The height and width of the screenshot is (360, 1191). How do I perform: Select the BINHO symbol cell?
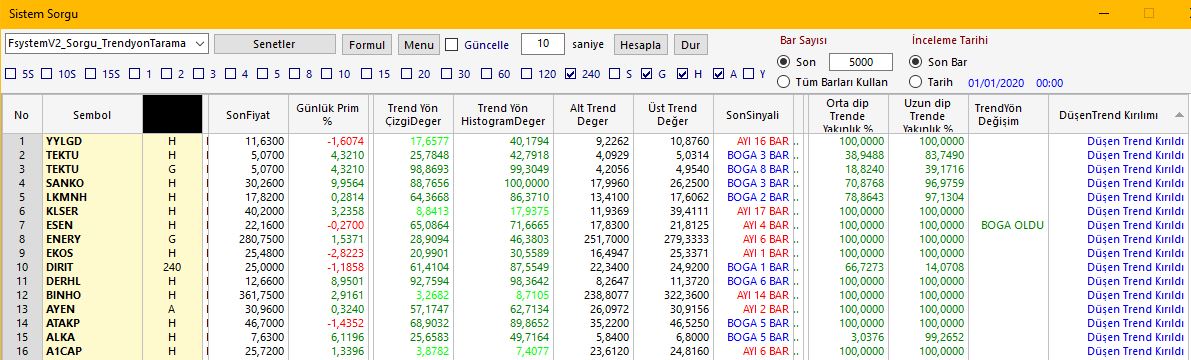pyautogui.click(x=92, y=295)
